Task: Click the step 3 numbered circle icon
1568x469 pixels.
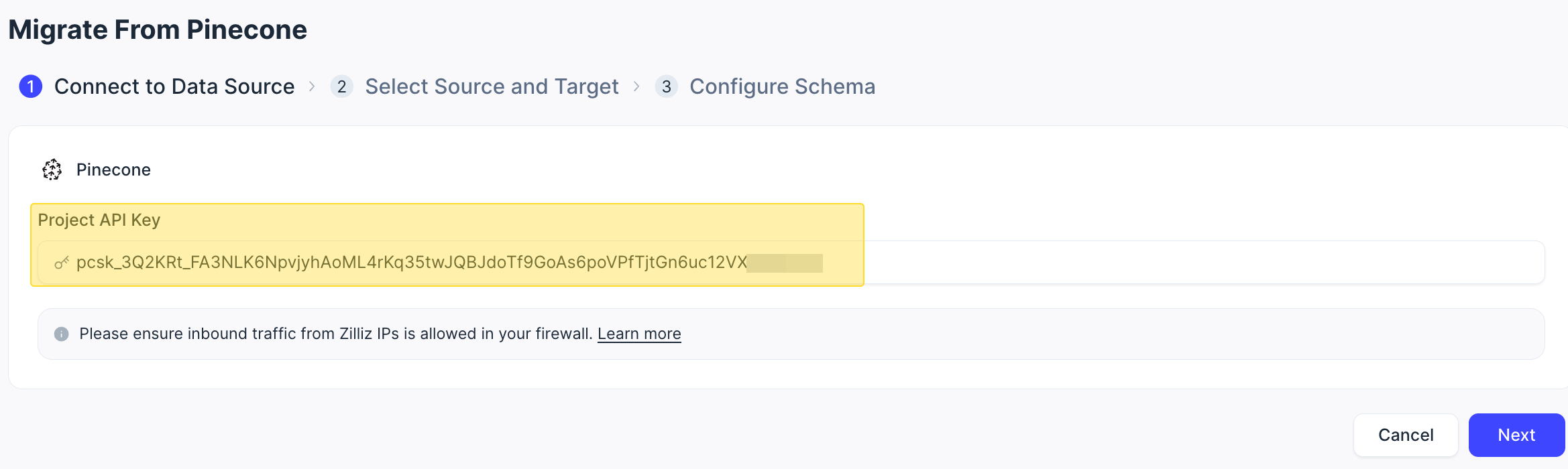Action: pos(667,86)
